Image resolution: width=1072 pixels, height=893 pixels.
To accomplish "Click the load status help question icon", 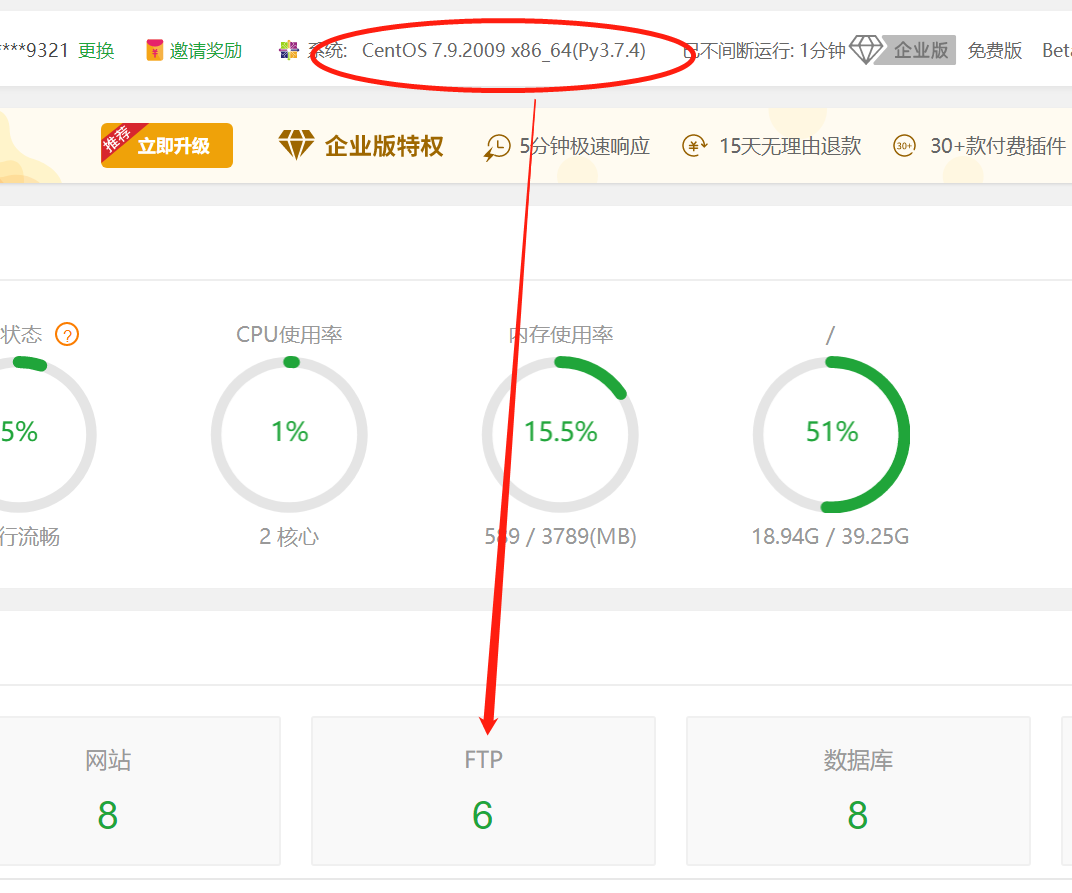I will tap(67, 334).
